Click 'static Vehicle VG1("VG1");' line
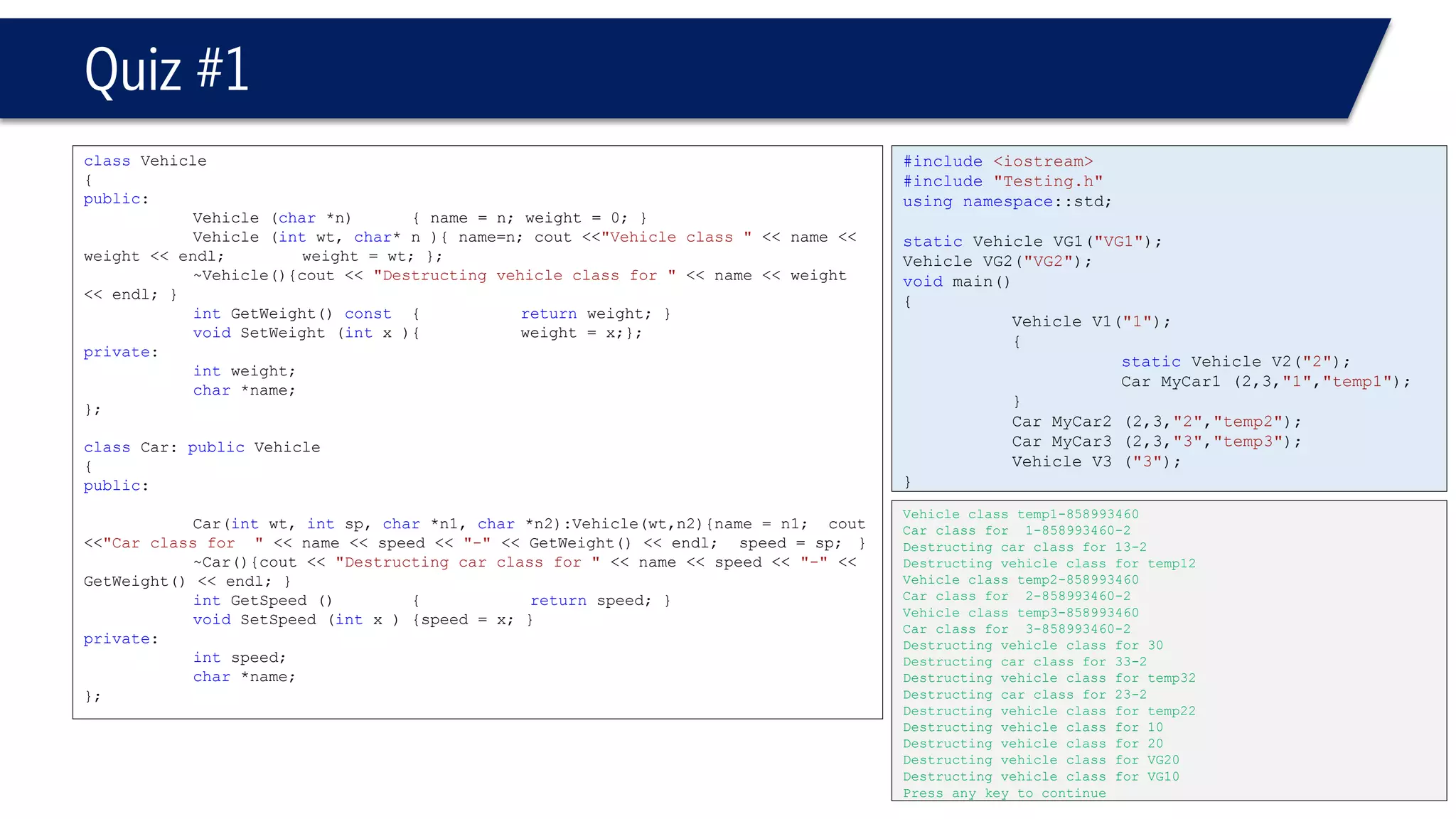Image resolution: width=1456 pixels, height=819 pixels. coord(1032,242)
